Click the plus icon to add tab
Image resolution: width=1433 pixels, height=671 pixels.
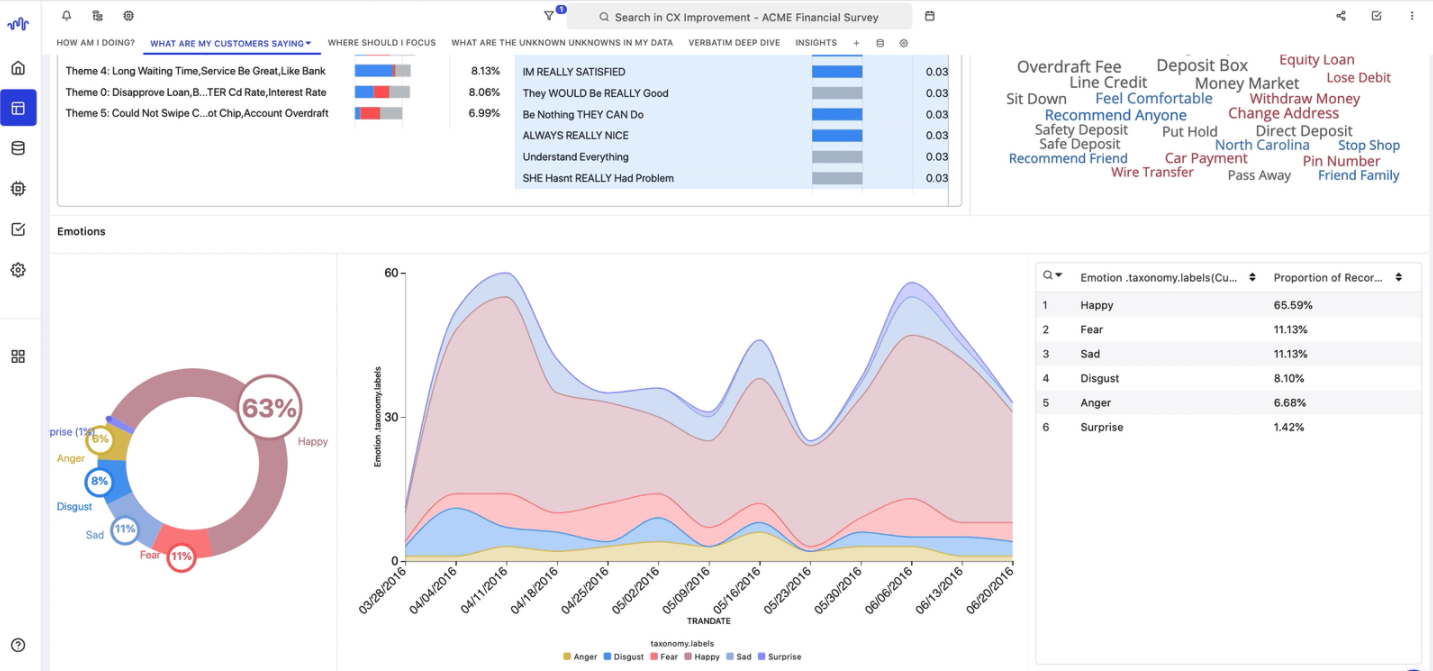click(856, 43)
